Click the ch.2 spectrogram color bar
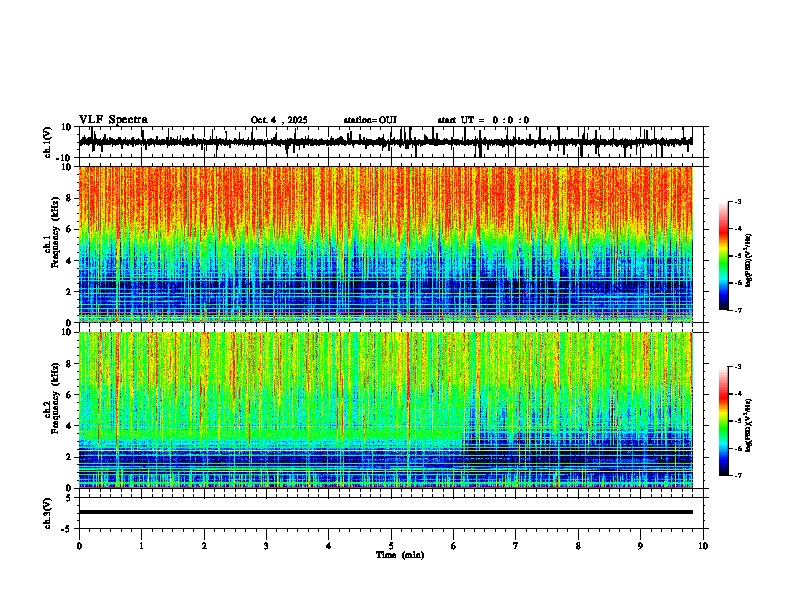The image size is (792, 612). click(724, 421)
